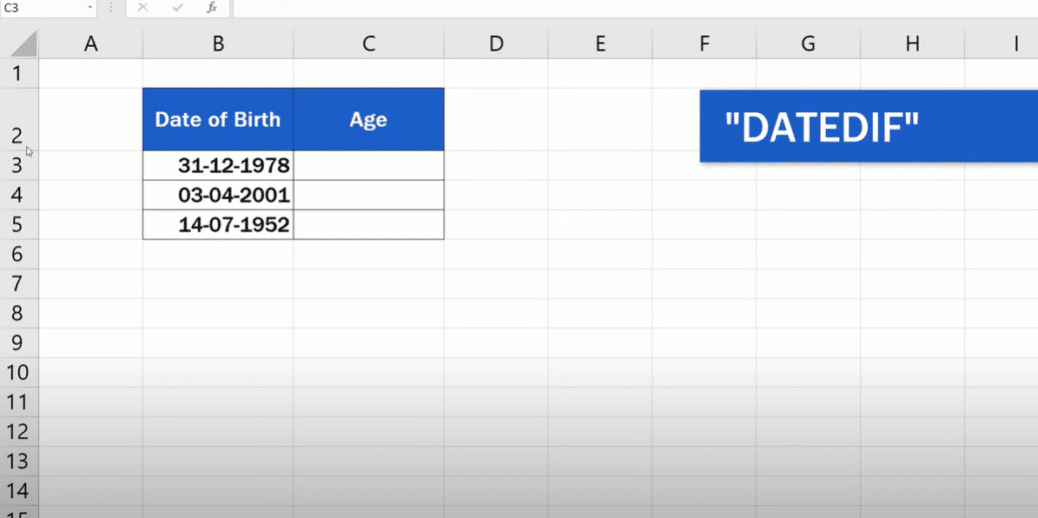The image size is (1038, 518).
Task: Select row 4 header
Action: [x=19, y=195]
